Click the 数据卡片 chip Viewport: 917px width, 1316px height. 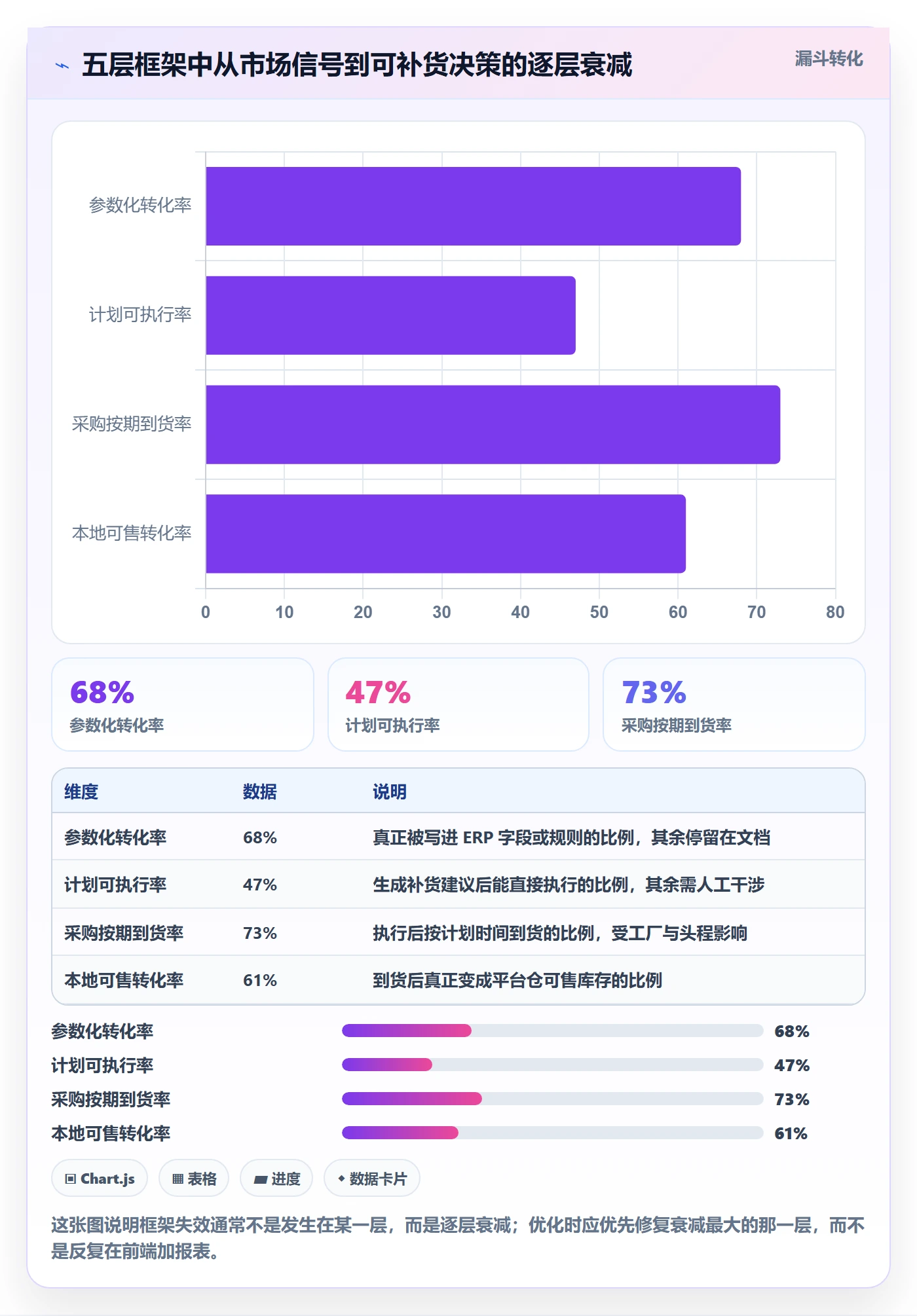pos(372,1179)
